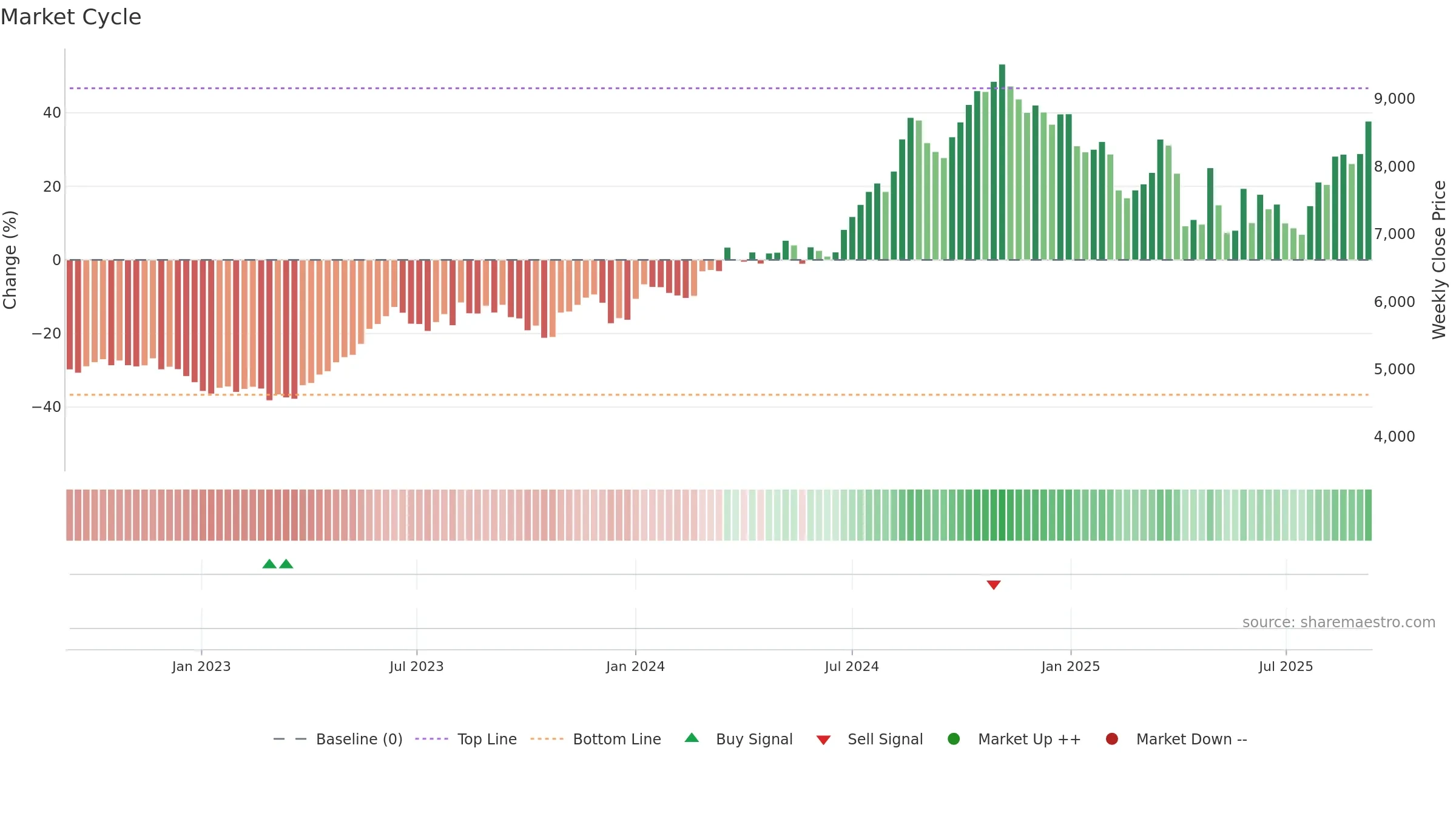Click the red Sell Signal triangle icon in legend
The height and width of the screenshot is (819, 1456).
(x=823, y=740)
